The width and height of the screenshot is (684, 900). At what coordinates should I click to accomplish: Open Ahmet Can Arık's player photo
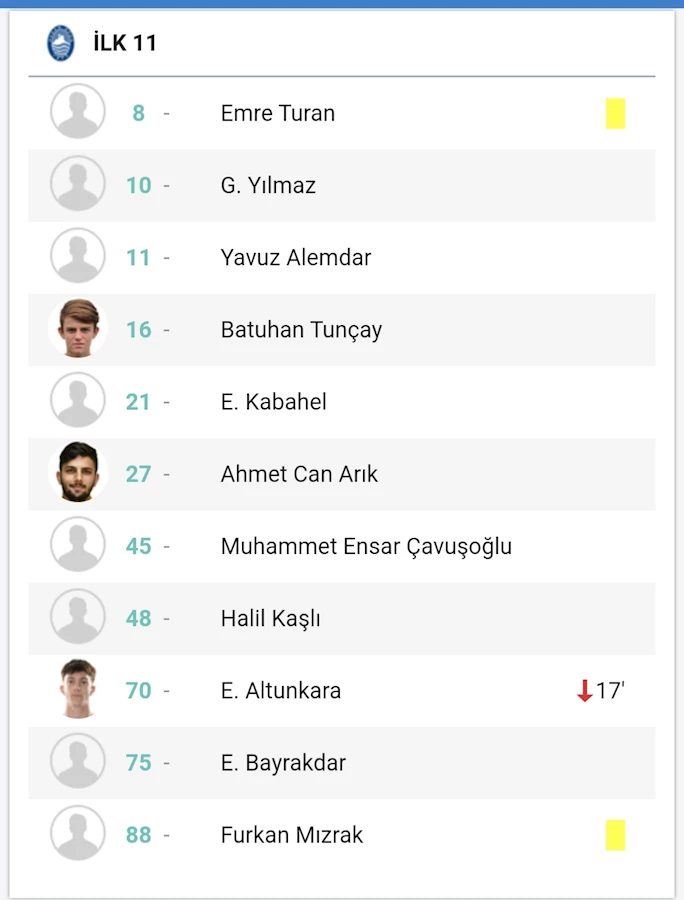pos(78,472)
